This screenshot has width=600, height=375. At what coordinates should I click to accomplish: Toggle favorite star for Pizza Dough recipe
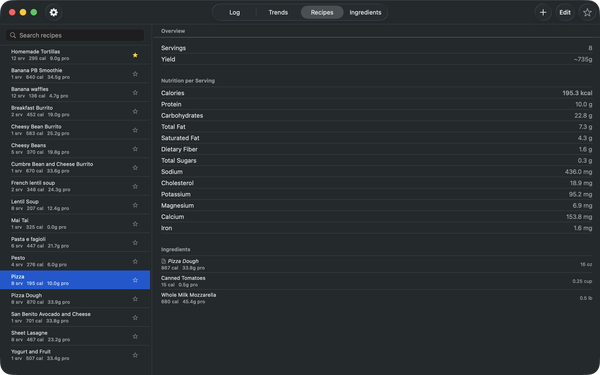[x=135, y=299]
